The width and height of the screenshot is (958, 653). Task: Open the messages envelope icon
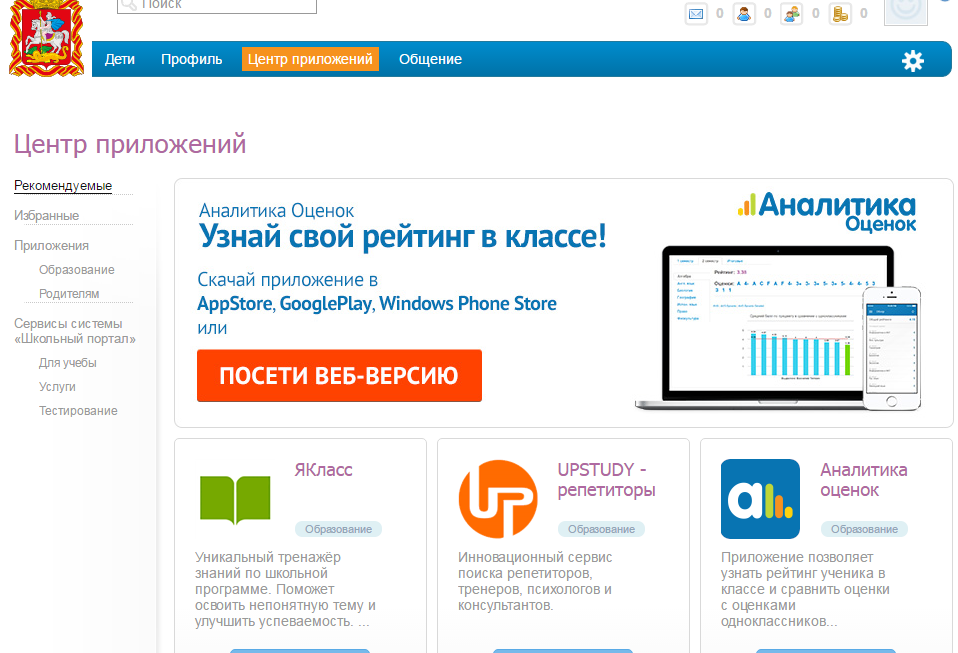click(696, 13)
